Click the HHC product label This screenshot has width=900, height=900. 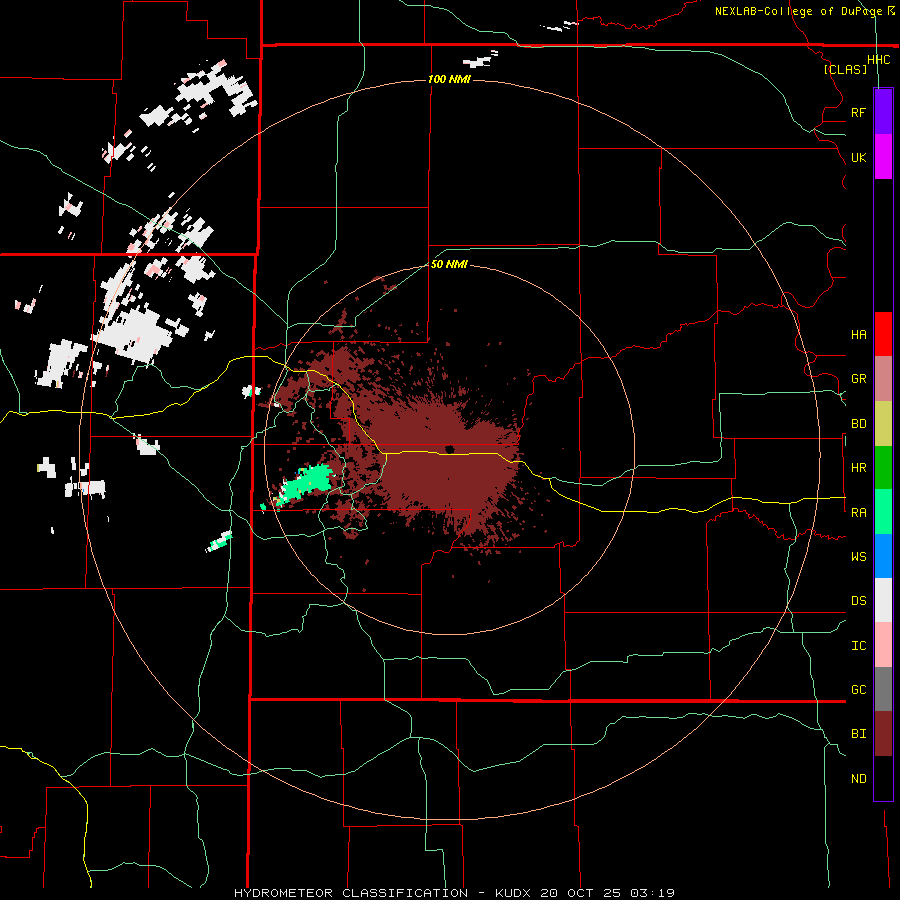[878, 60]
